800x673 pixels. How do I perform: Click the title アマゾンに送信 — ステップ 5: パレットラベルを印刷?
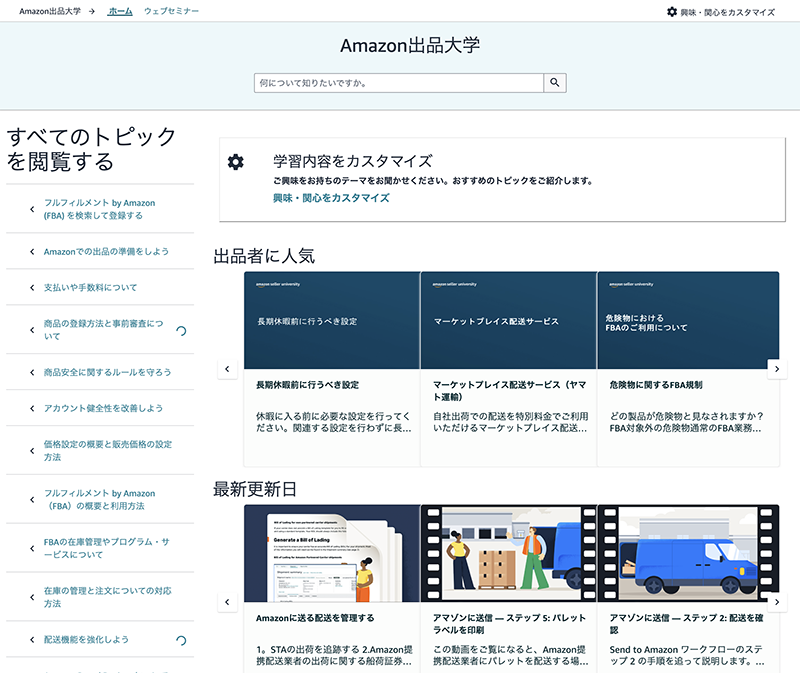point(509,624)
